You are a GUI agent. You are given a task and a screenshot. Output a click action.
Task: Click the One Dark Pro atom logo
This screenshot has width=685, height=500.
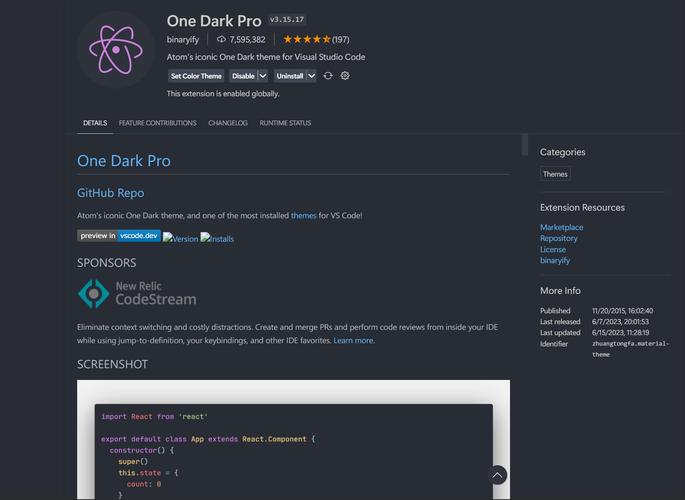(116, 50)
